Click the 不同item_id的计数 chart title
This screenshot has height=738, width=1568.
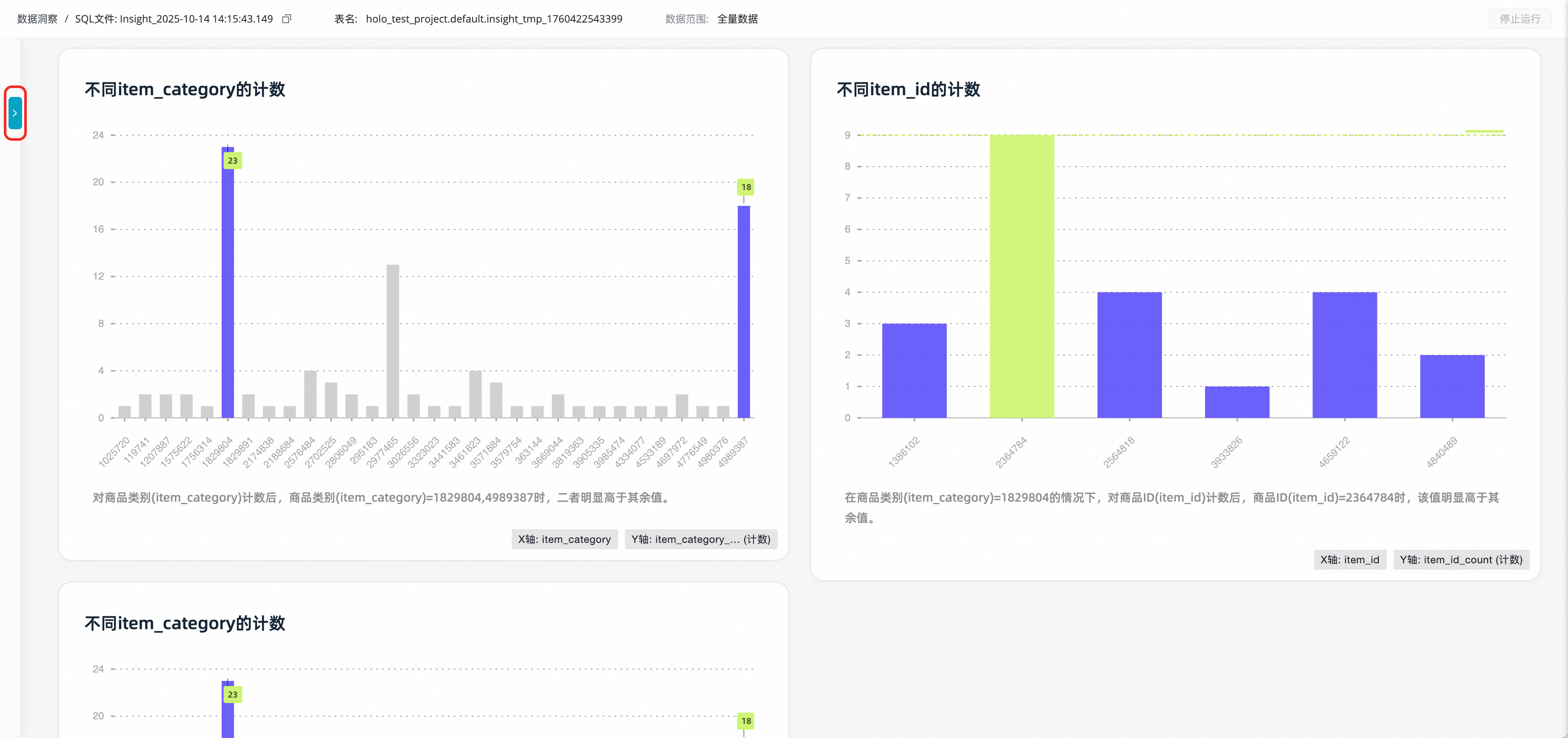[x=907, y=89]
